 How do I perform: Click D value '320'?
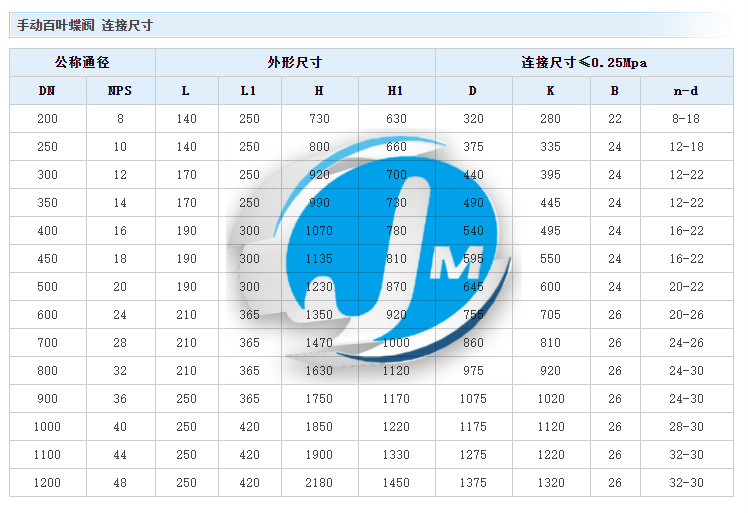[473, 119]
